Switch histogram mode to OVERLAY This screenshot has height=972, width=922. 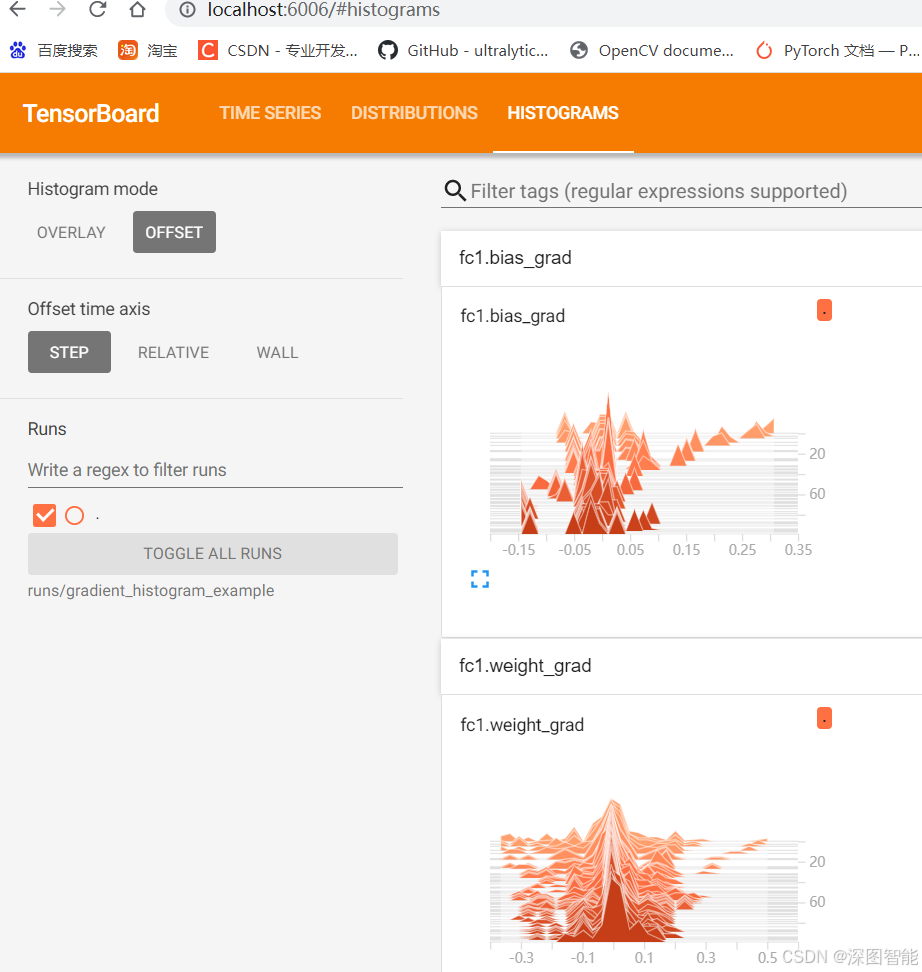click(x=71, y=232)
